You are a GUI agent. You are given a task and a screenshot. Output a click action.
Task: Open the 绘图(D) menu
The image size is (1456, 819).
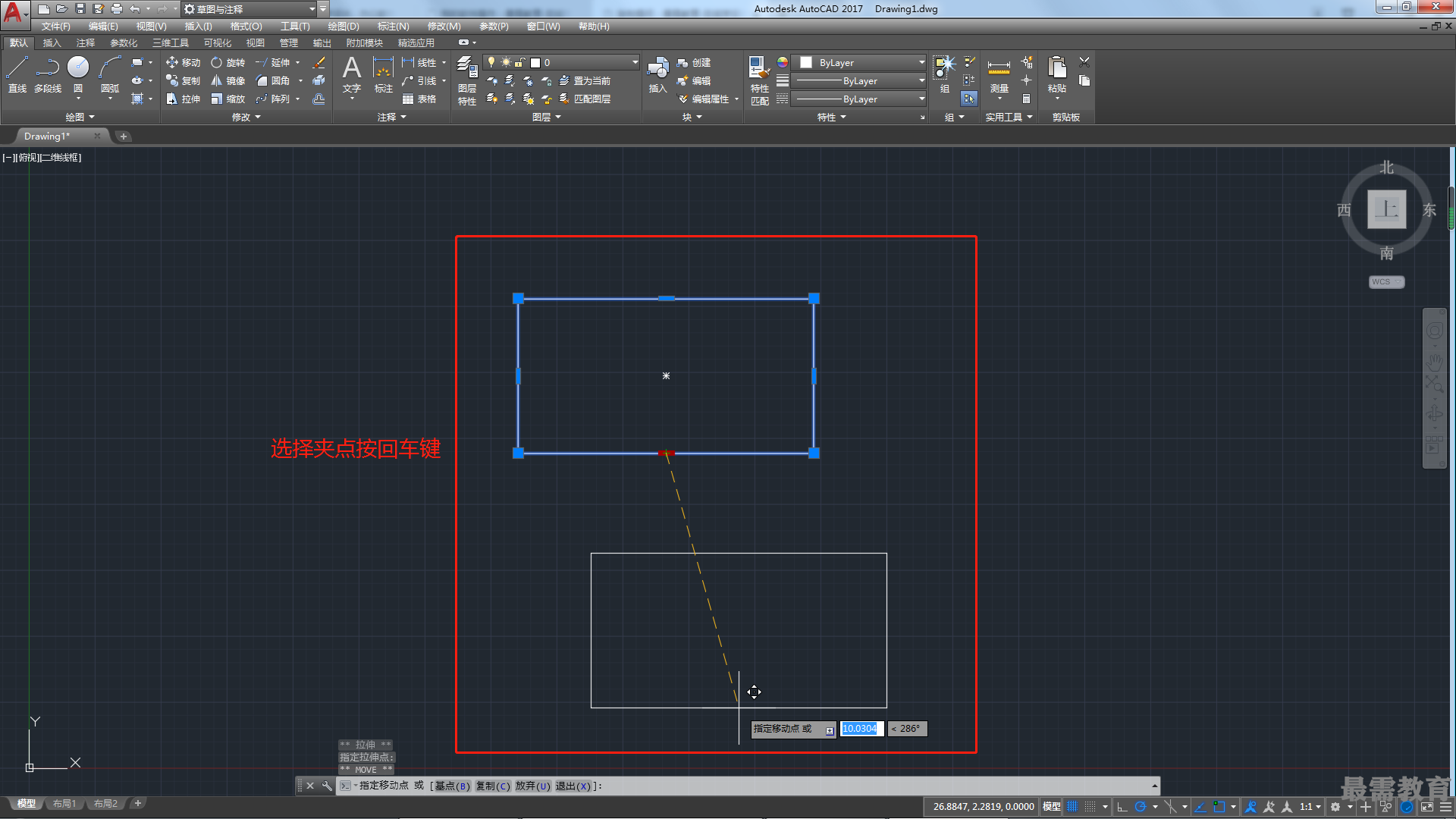(343, 27)
